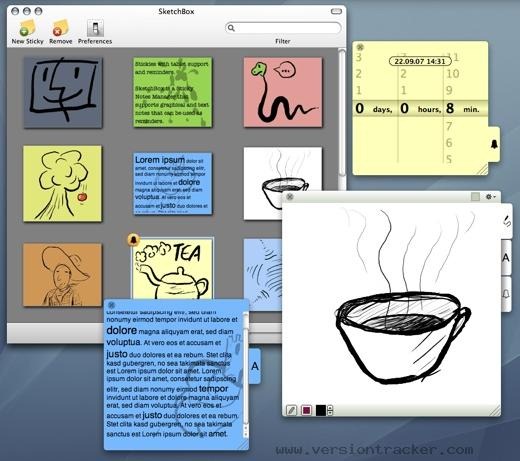
Task: Click the word "voluptua" in blue sticky
Action: tap(123, 342)
